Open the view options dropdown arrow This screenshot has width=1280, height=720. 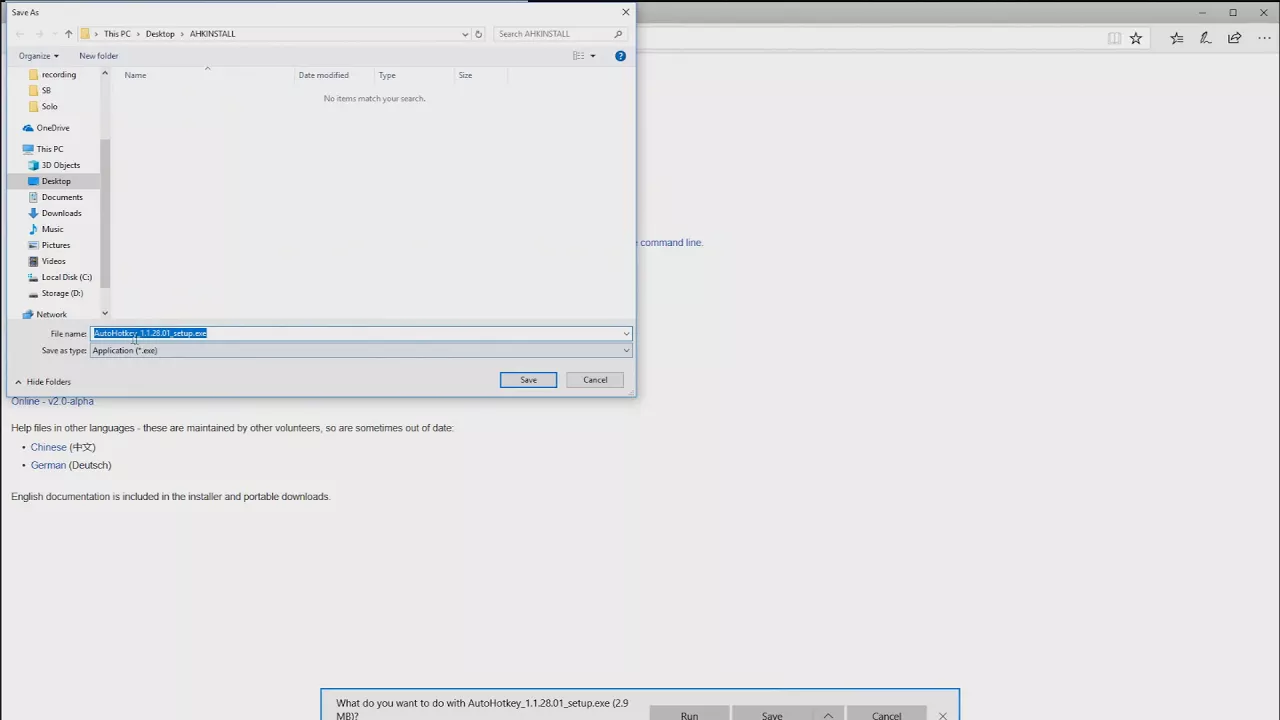(592, 56)
